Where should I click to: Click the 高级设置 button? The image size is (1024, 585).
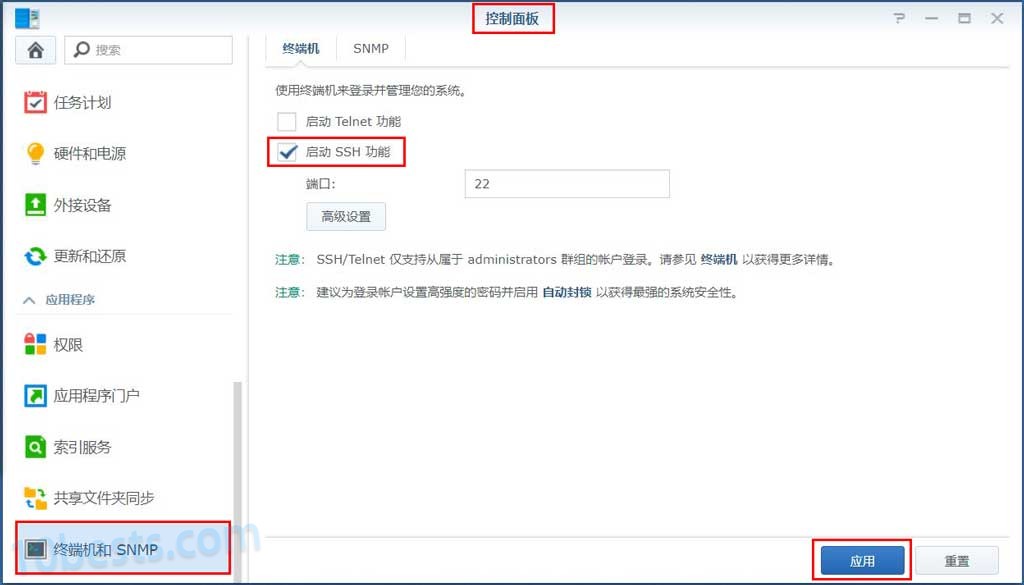tap(346, 217)
